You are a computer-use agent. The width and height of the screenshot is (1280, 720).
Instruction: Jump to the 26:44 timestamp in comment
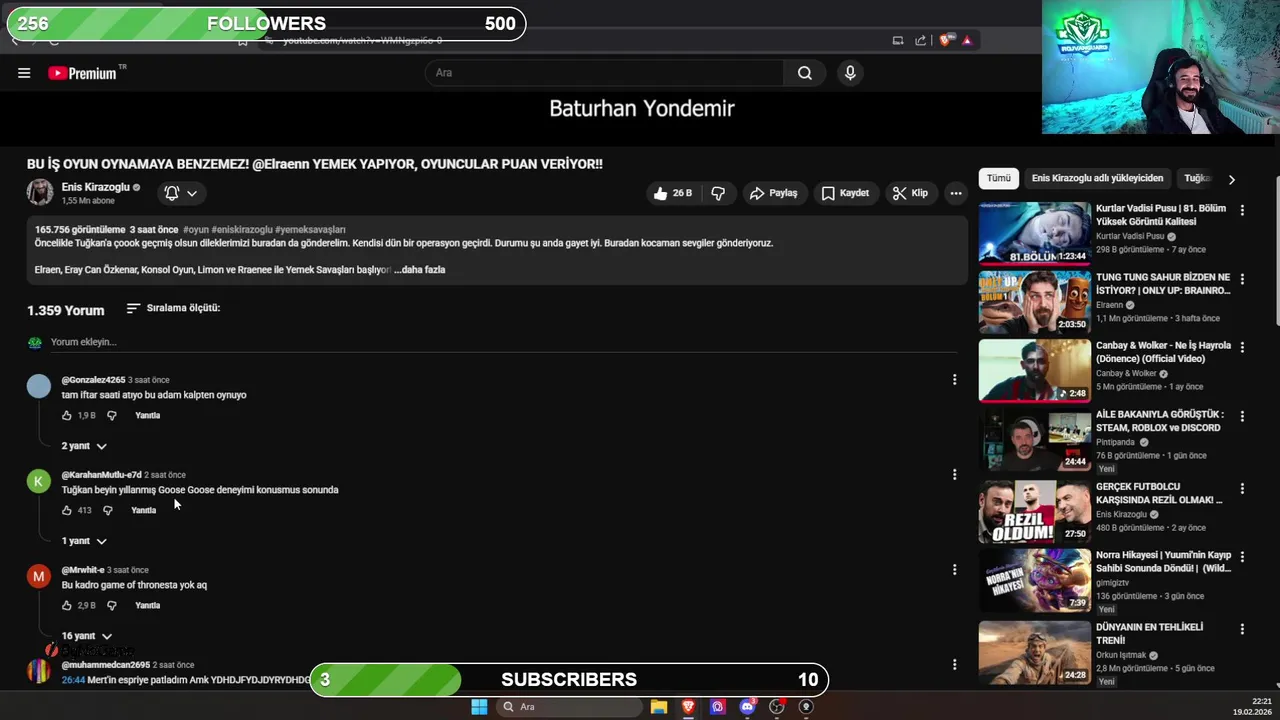click(x=73, y=680)
